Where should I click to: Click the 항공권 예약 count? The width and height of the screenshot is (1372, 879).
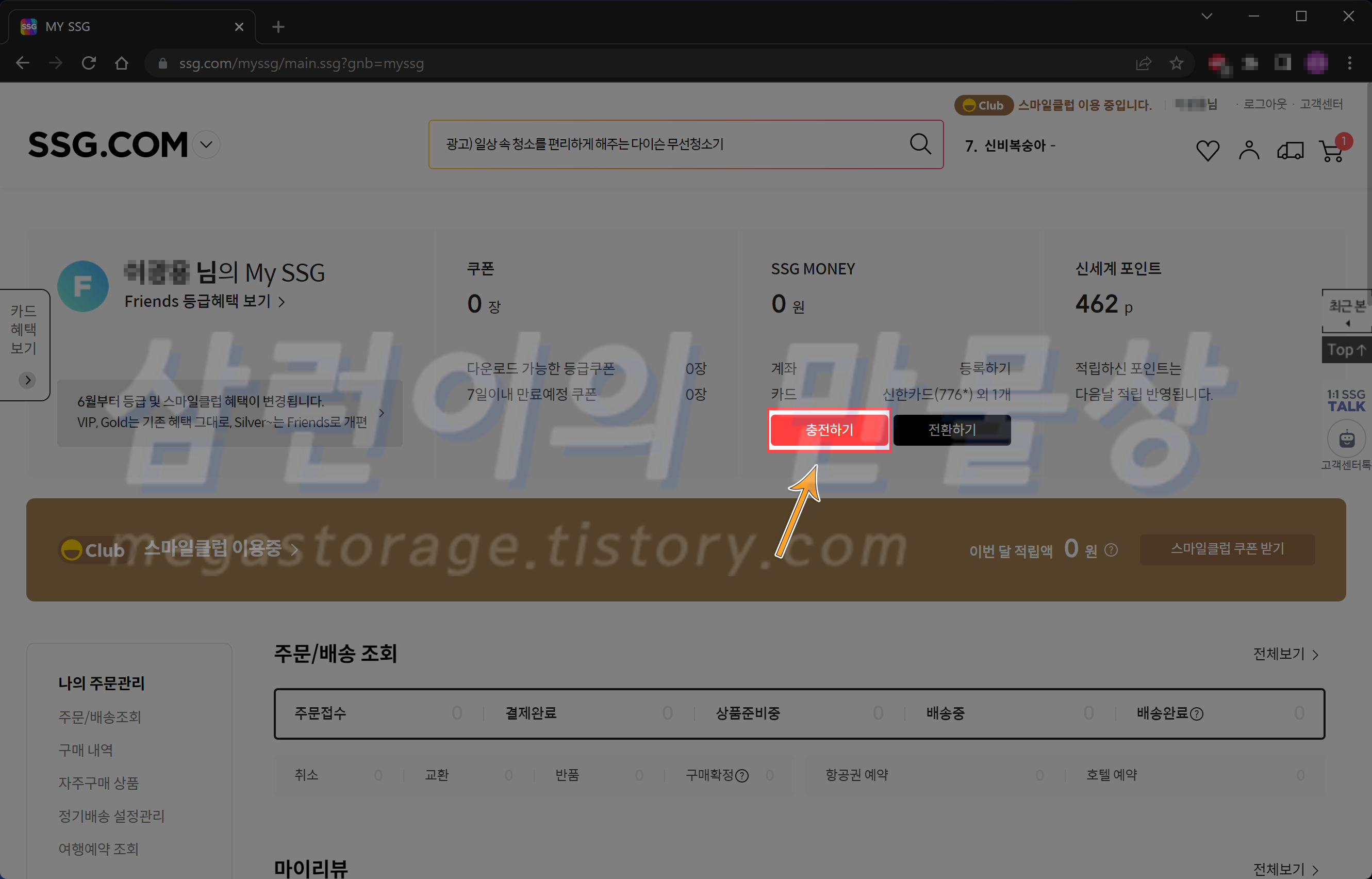[1039, 776]
